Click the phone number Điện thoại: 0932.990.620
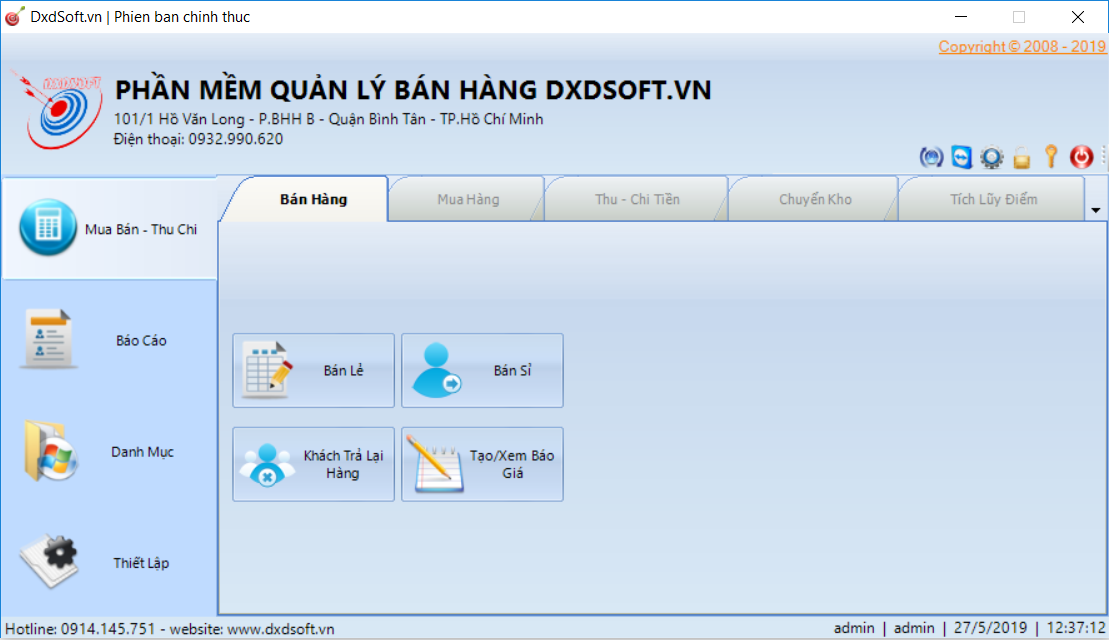Image resolution: width=1109 pixels, height=640 pixels. click(x=198, y=139)
